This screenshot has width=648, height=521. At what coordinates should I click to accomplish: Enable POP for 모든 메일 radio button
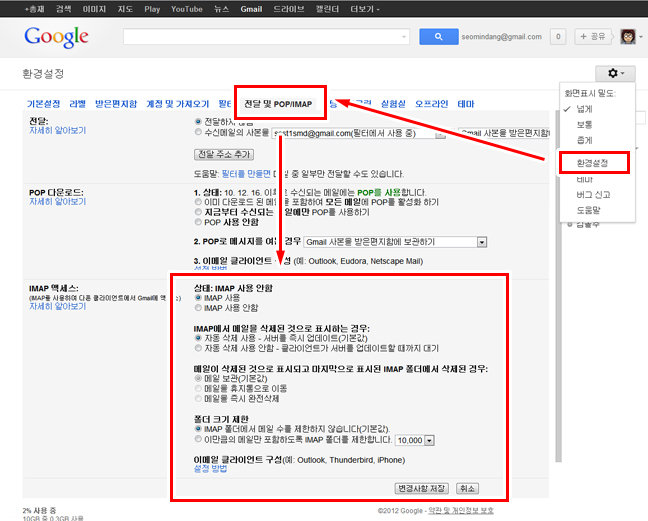(x=198, y=202)
